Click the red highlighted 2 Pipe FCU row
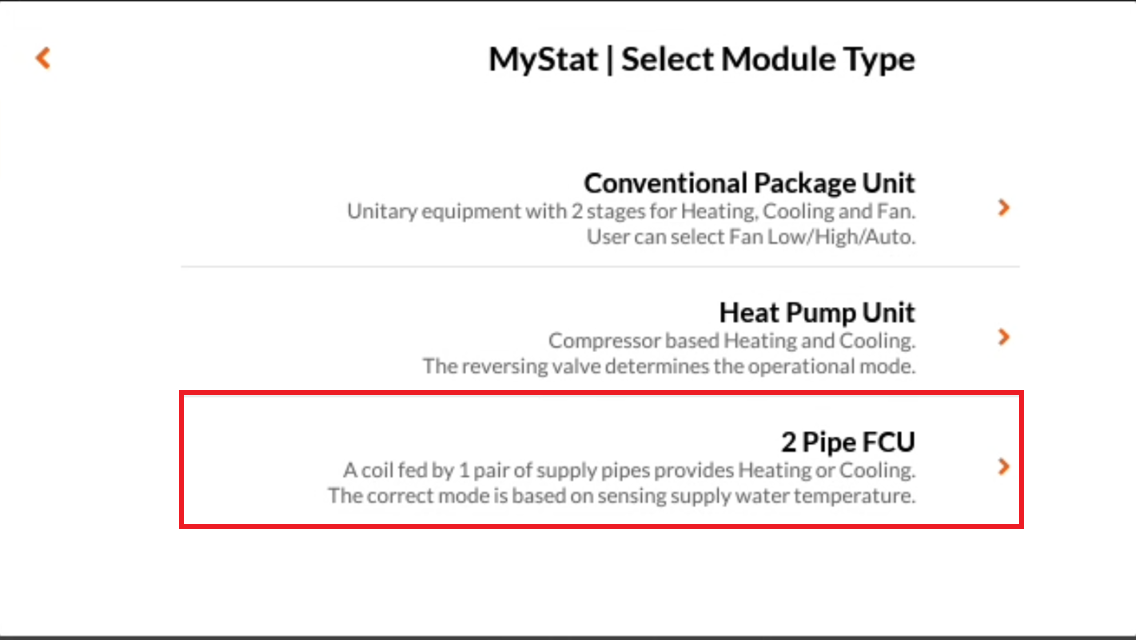Image resolution: width=1136 pixels, height=644 pixels. 600,460
